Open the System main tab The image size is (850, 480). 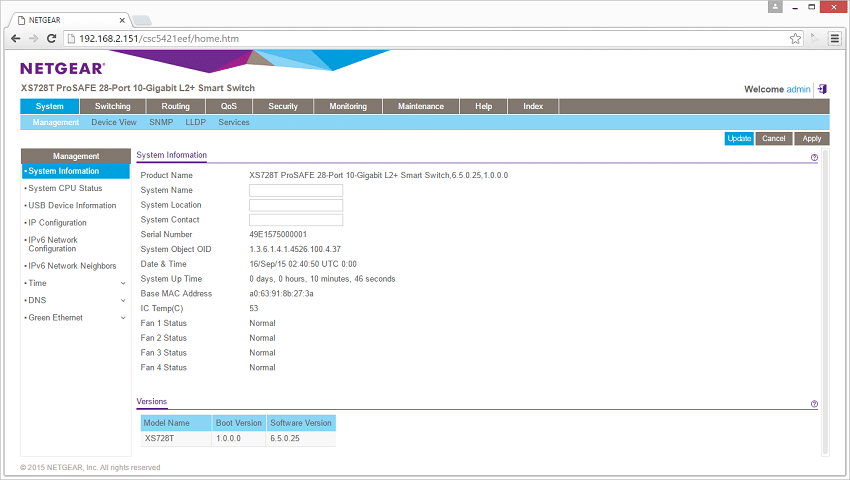click(x=49, y=106)
